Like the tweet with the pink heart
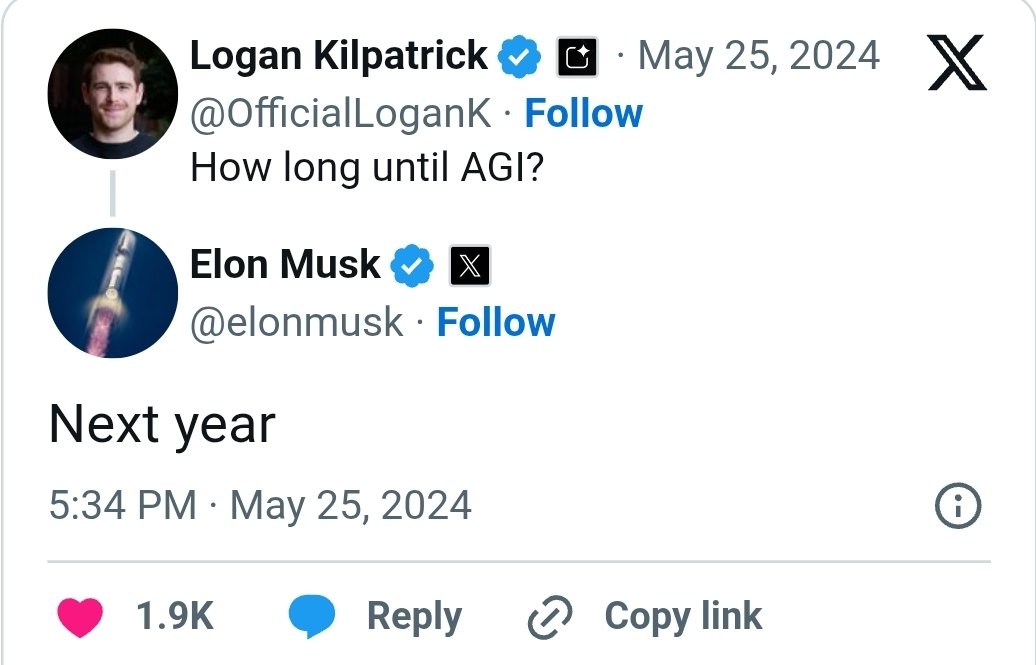Viewport: 1036px width, 665px height. tap(80, 617)
